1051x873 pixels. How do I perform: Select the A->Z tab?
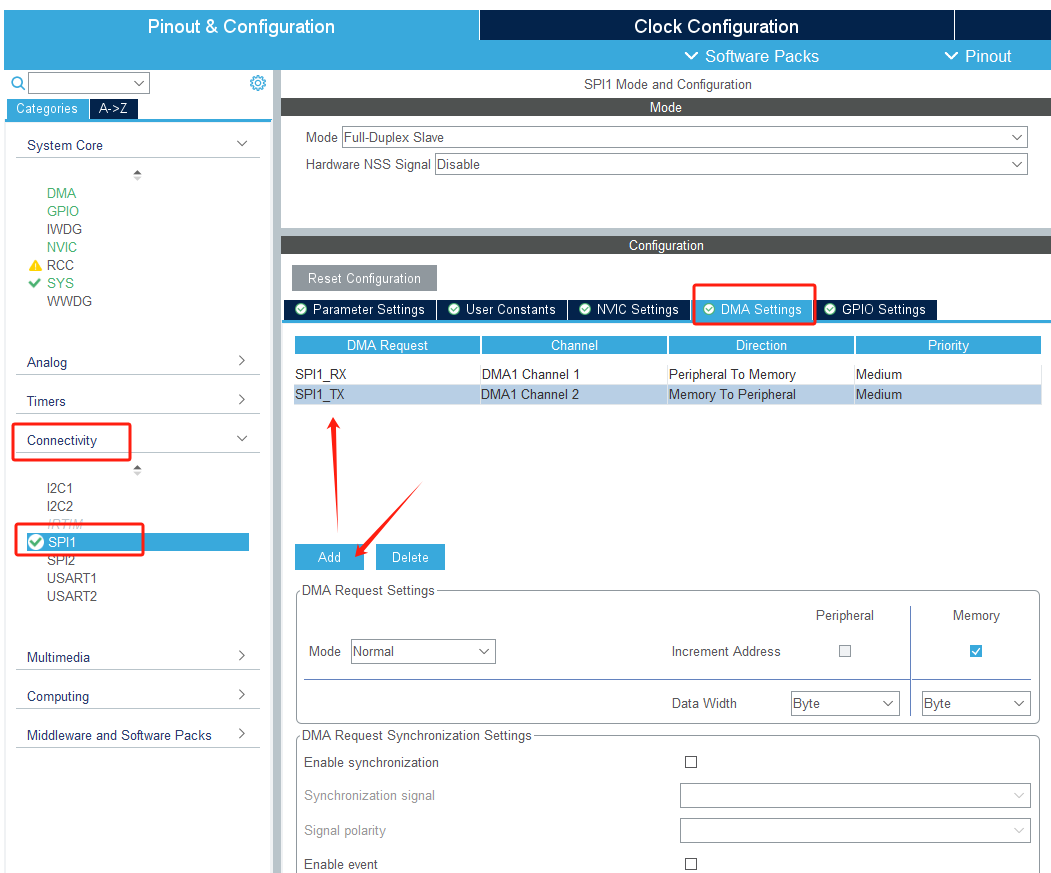click(x=113, y=109)
